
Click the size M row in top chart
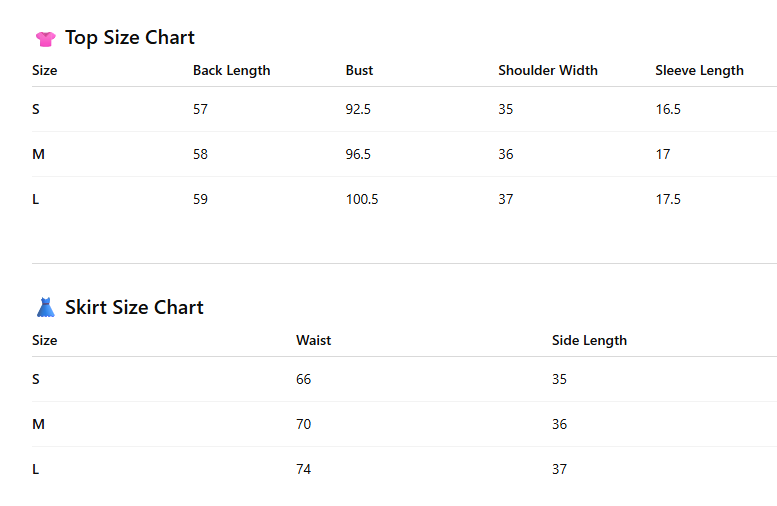point(404,154)
